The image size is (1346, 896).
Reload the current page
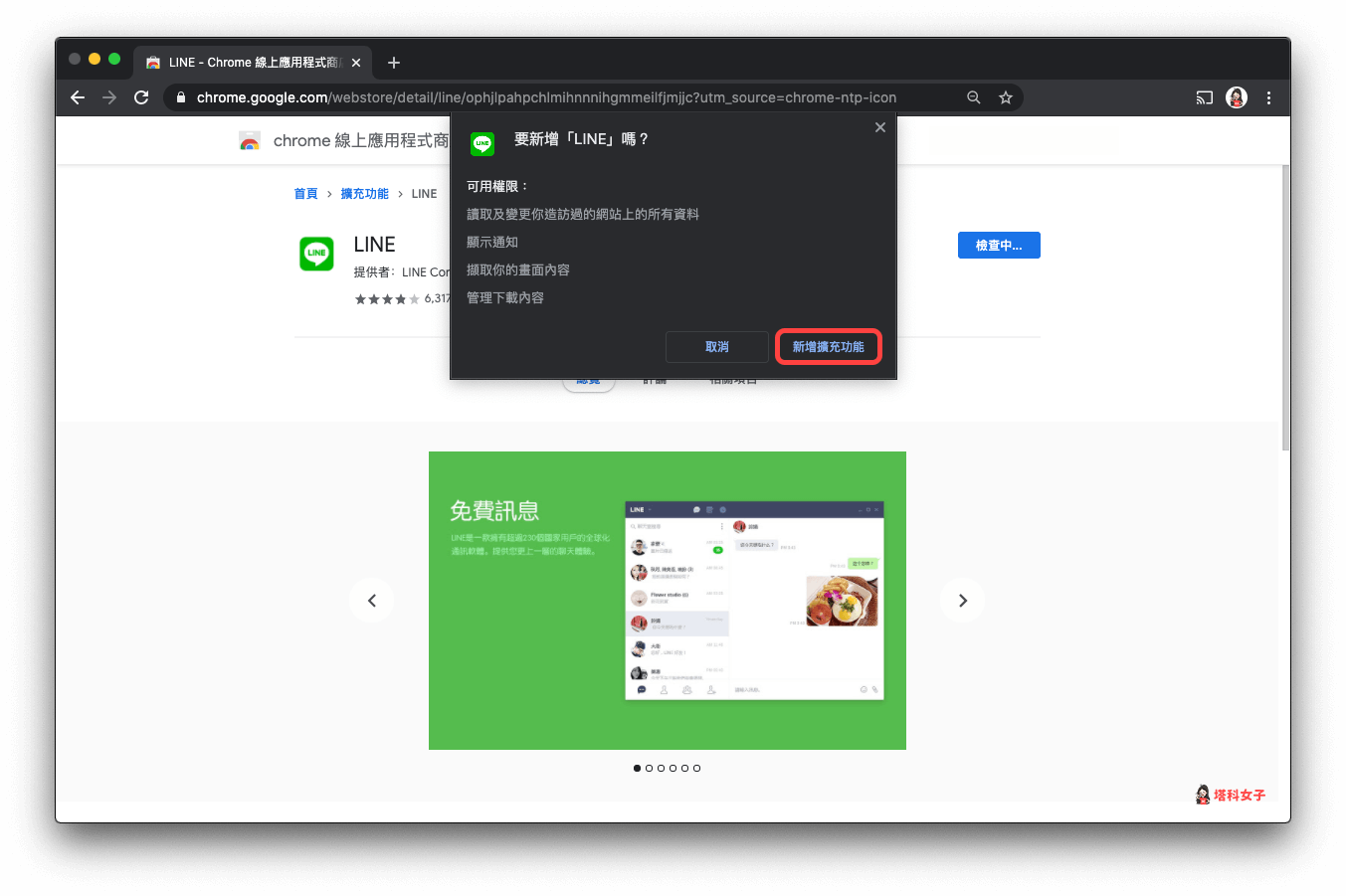(141, 97)
